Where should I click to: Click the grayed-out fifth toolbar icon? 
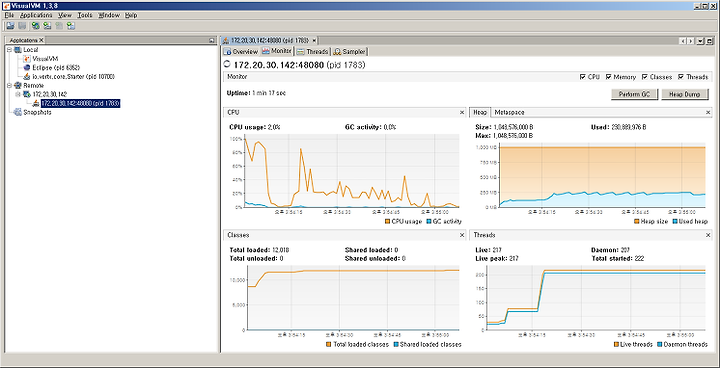59,26
